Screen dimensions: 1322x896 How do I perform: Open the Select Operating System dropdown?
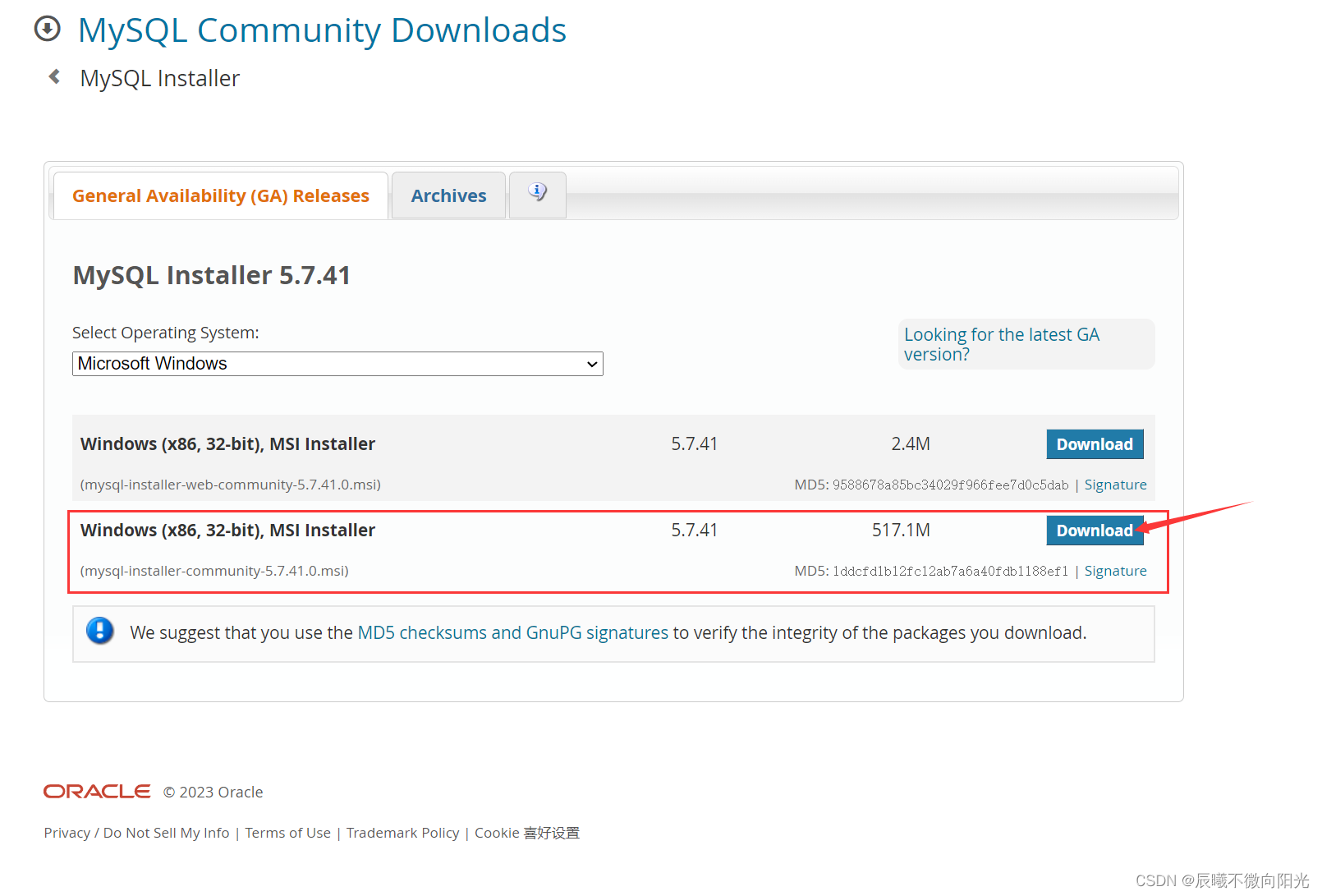pos(337,364)
